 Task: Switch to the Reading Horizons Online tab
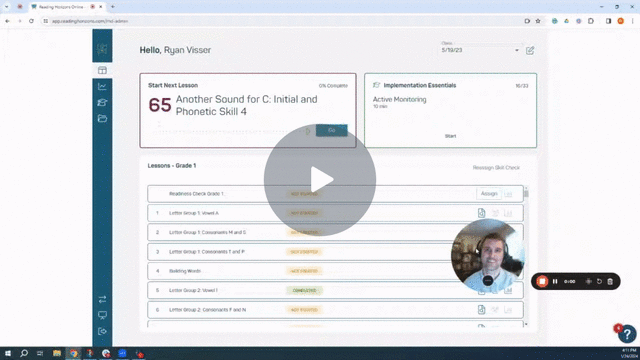click(x=62, y=7)
